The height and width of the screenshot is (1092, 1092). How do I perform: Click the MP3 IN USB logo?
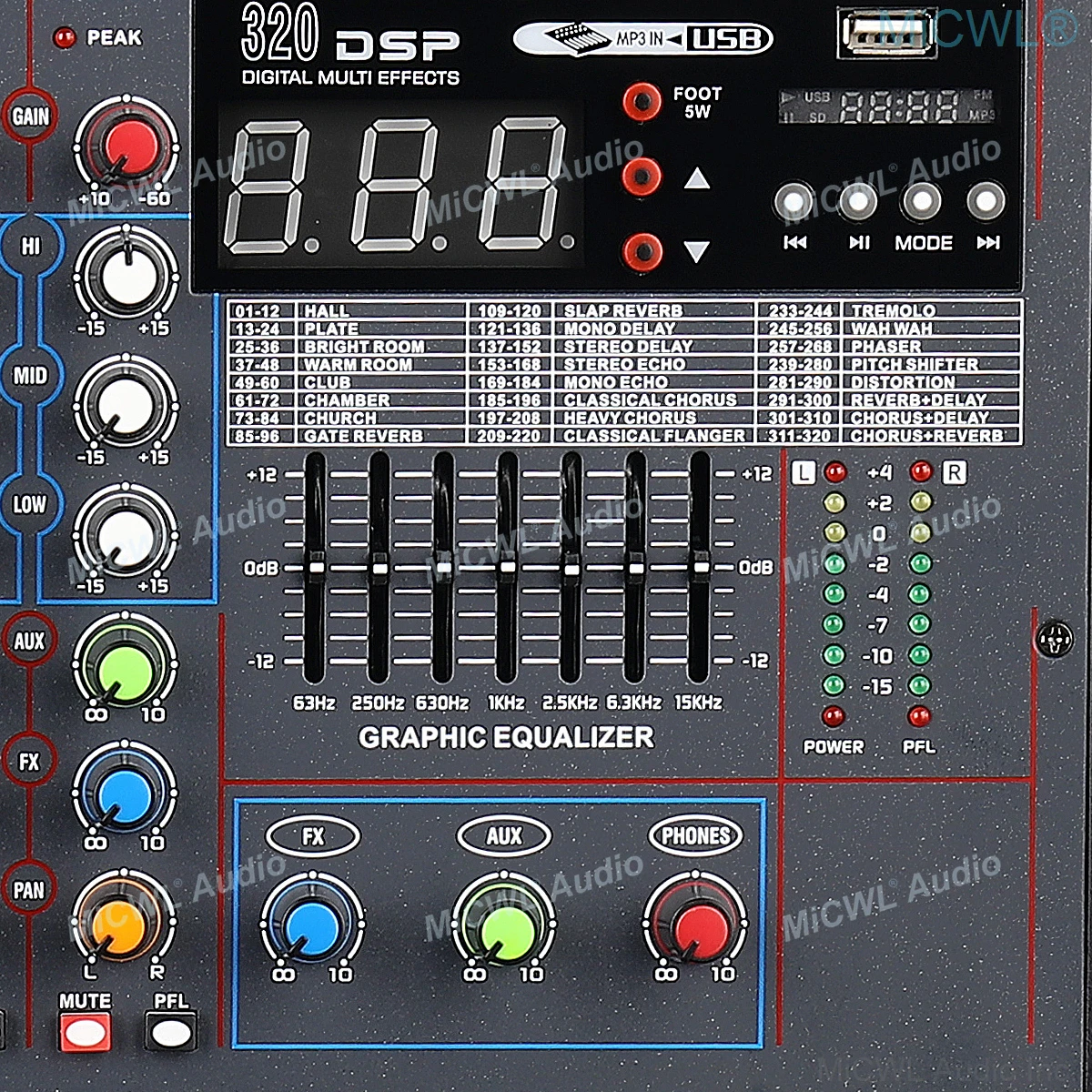(642, 38)
